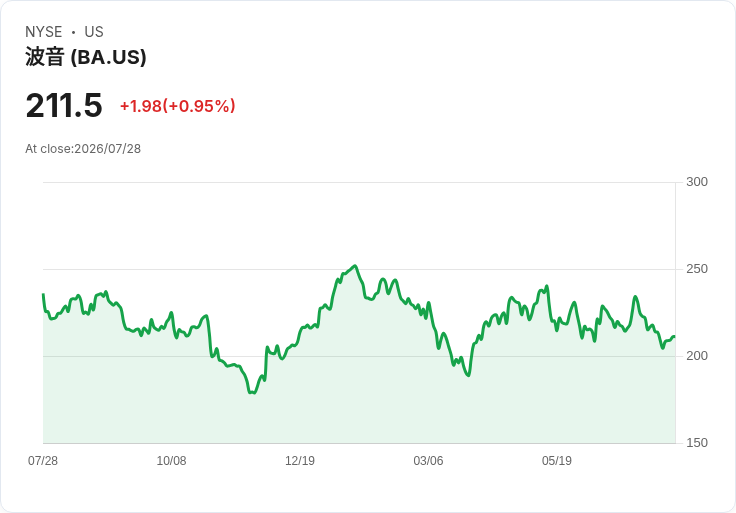
Task: Click the leftmost start of the price line
Action: coord(44,295)
